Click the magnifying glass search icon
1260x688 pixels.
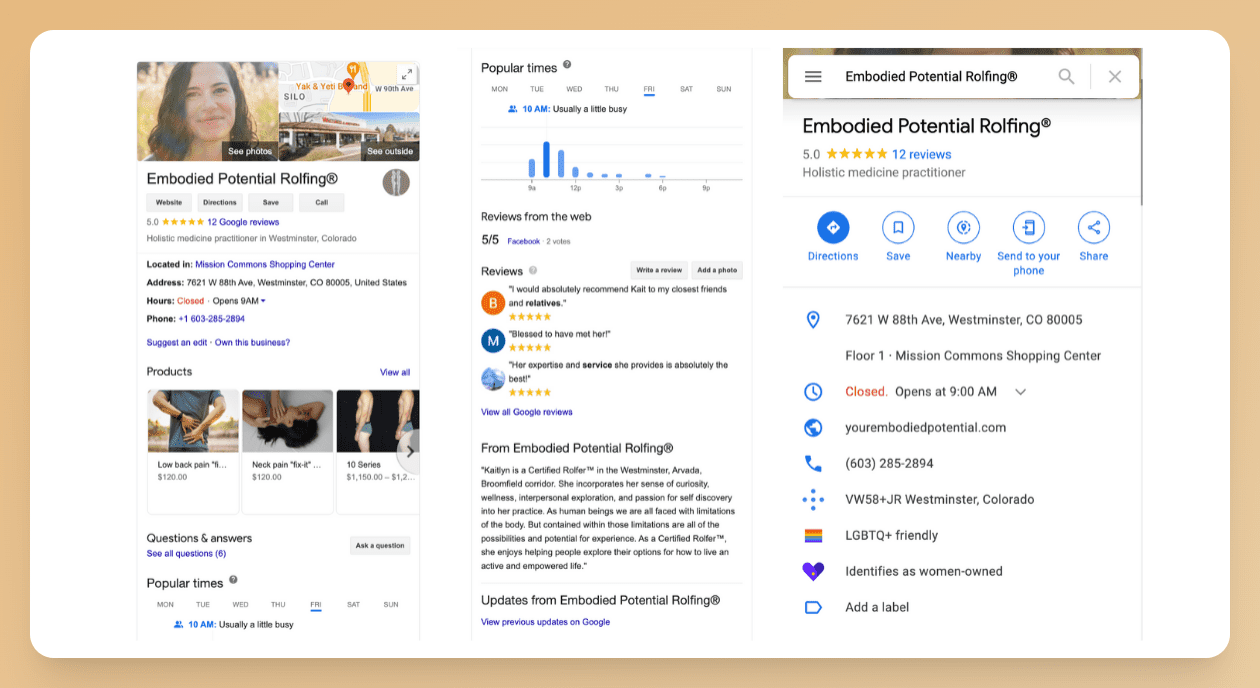1066,77
